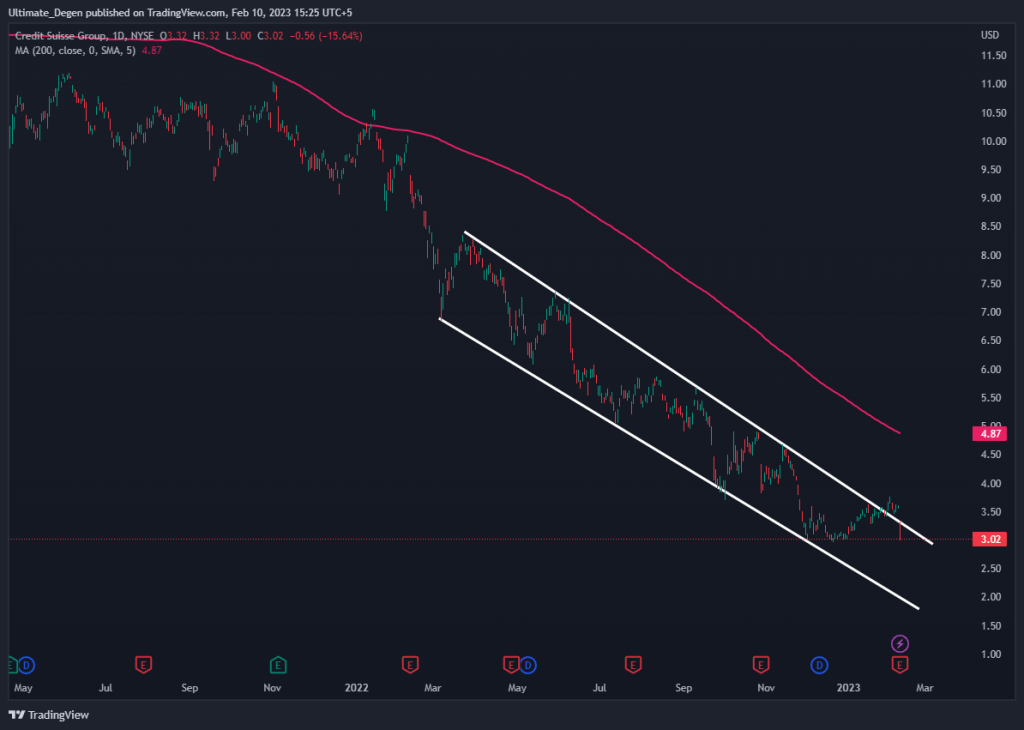
Task: Click the 4.50 price axis label
Action: coord(991,454)
